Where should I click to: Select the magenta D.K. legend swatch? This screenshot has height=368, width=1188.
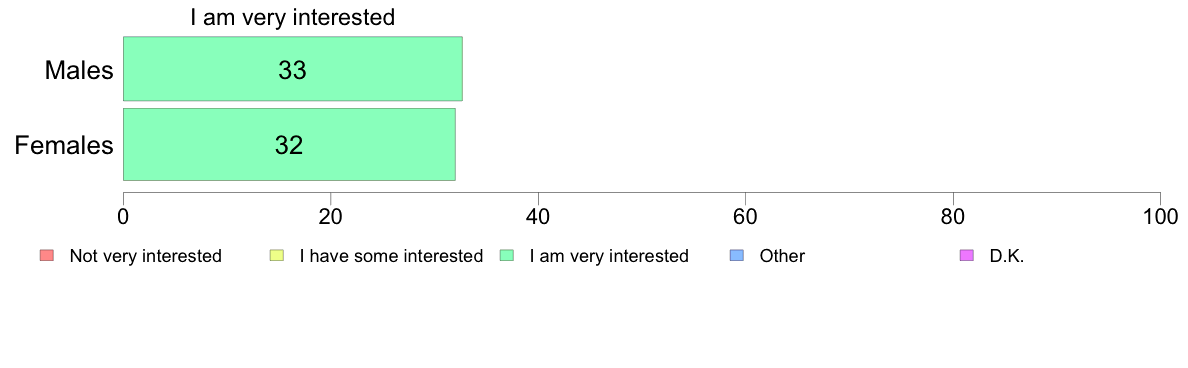[966, 255]
